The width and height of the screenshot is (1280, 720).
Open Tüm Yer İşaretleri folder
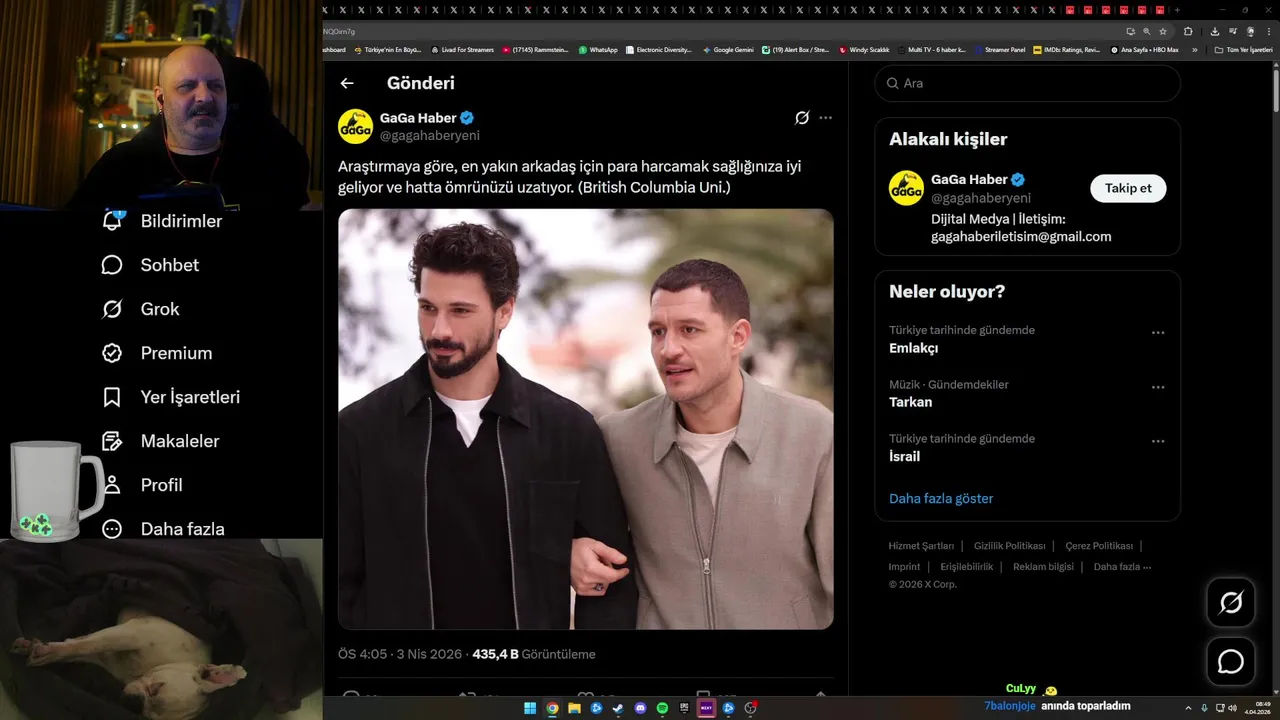[x=1243, y=49]
